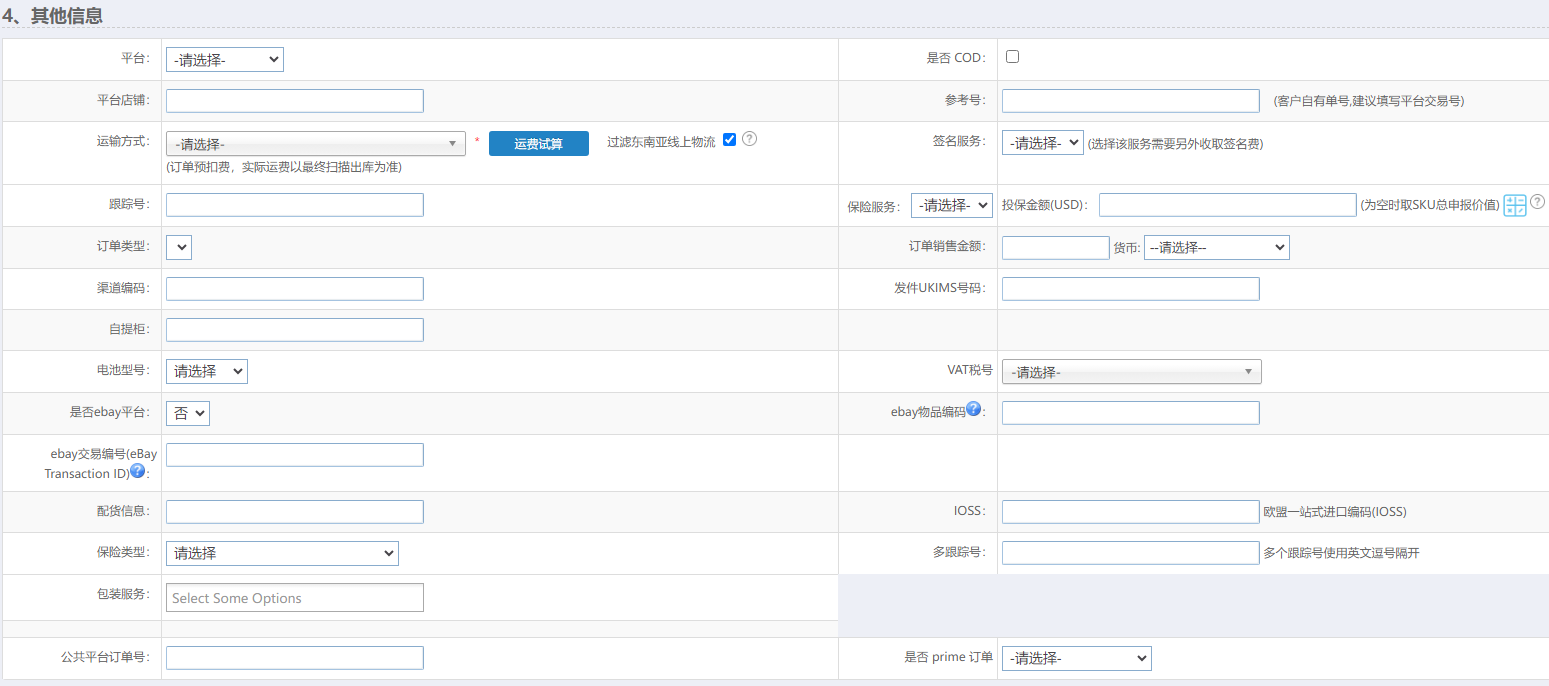
Task: Open the 电池型号 dropdown
Action: click(x=207, y=371)
